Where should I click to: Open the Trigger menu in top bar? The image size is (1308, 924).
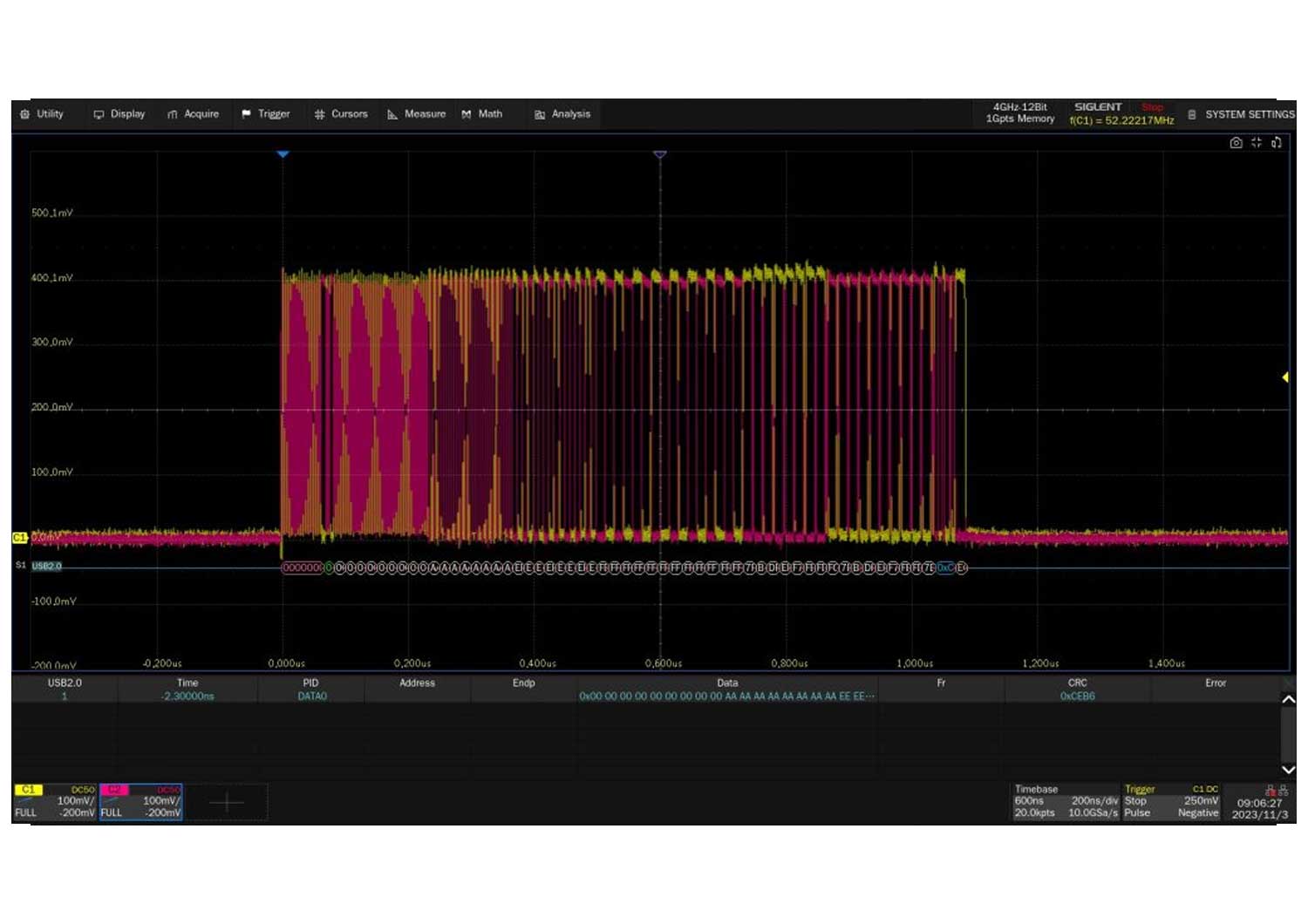pos(265,114)
